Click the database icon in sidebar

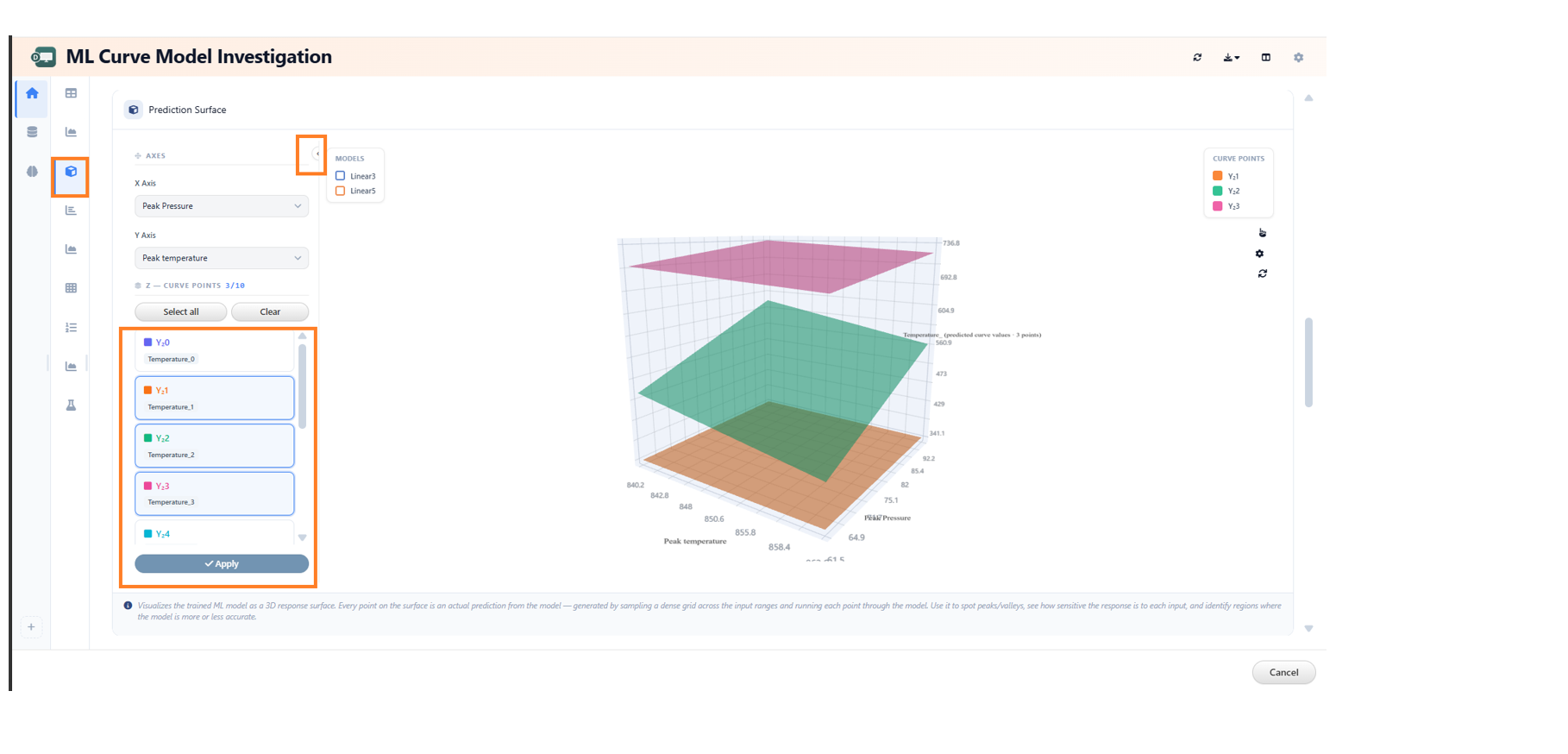[x=32, y=132]
